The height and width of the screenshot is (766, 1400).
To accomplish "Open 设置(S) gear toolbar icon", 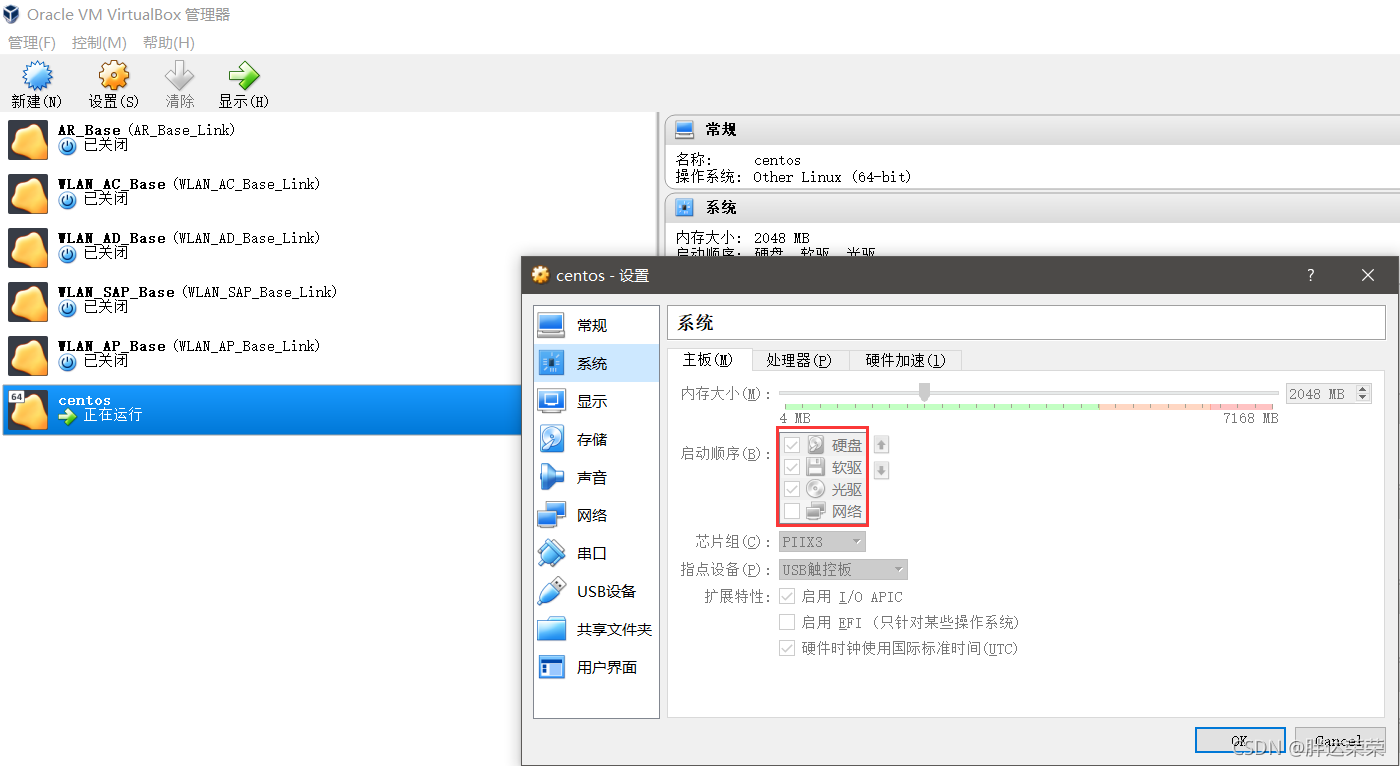I will click(x=114, y=76).
